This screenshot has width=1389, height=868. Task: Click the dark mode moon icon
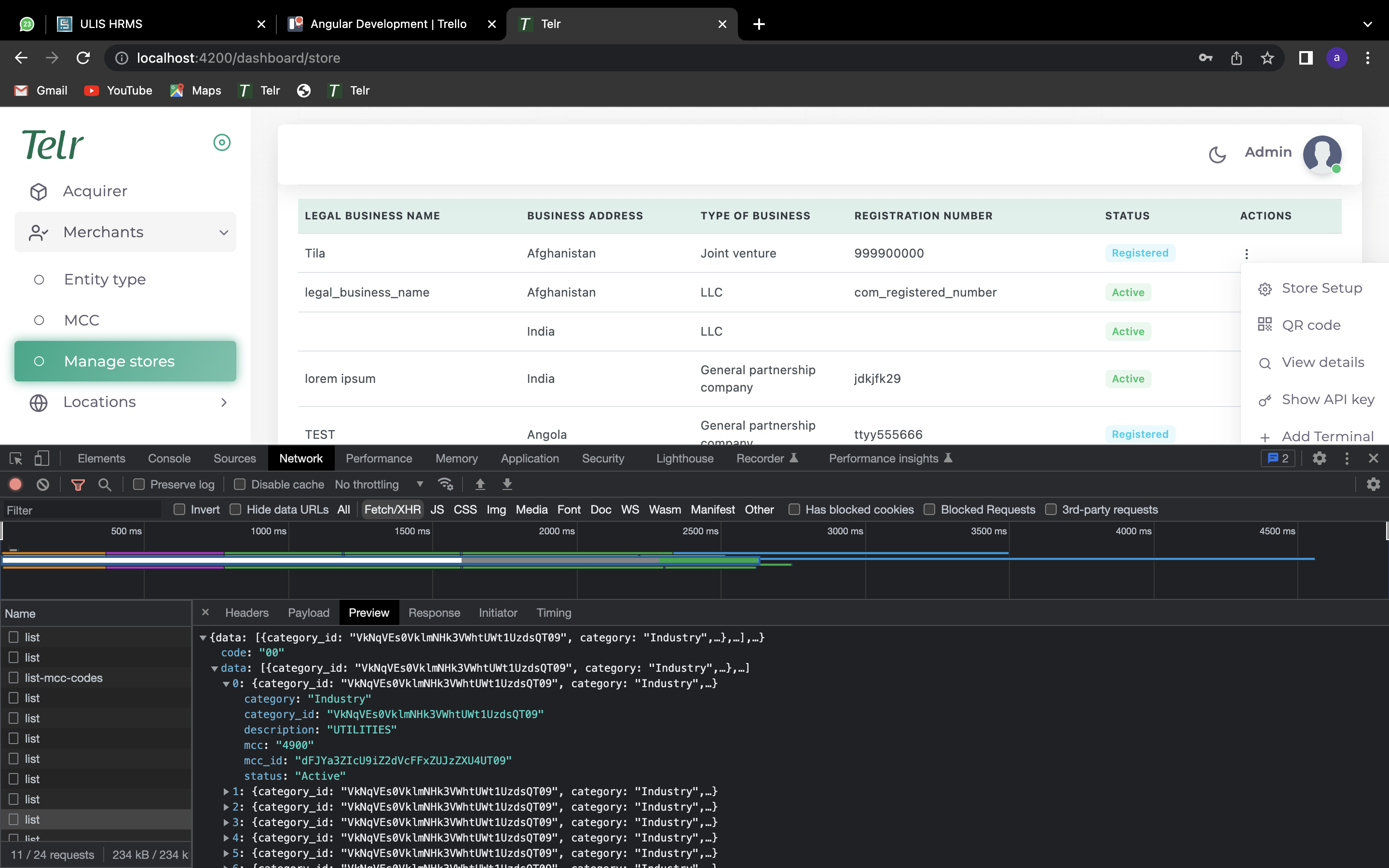point(1217,154)
